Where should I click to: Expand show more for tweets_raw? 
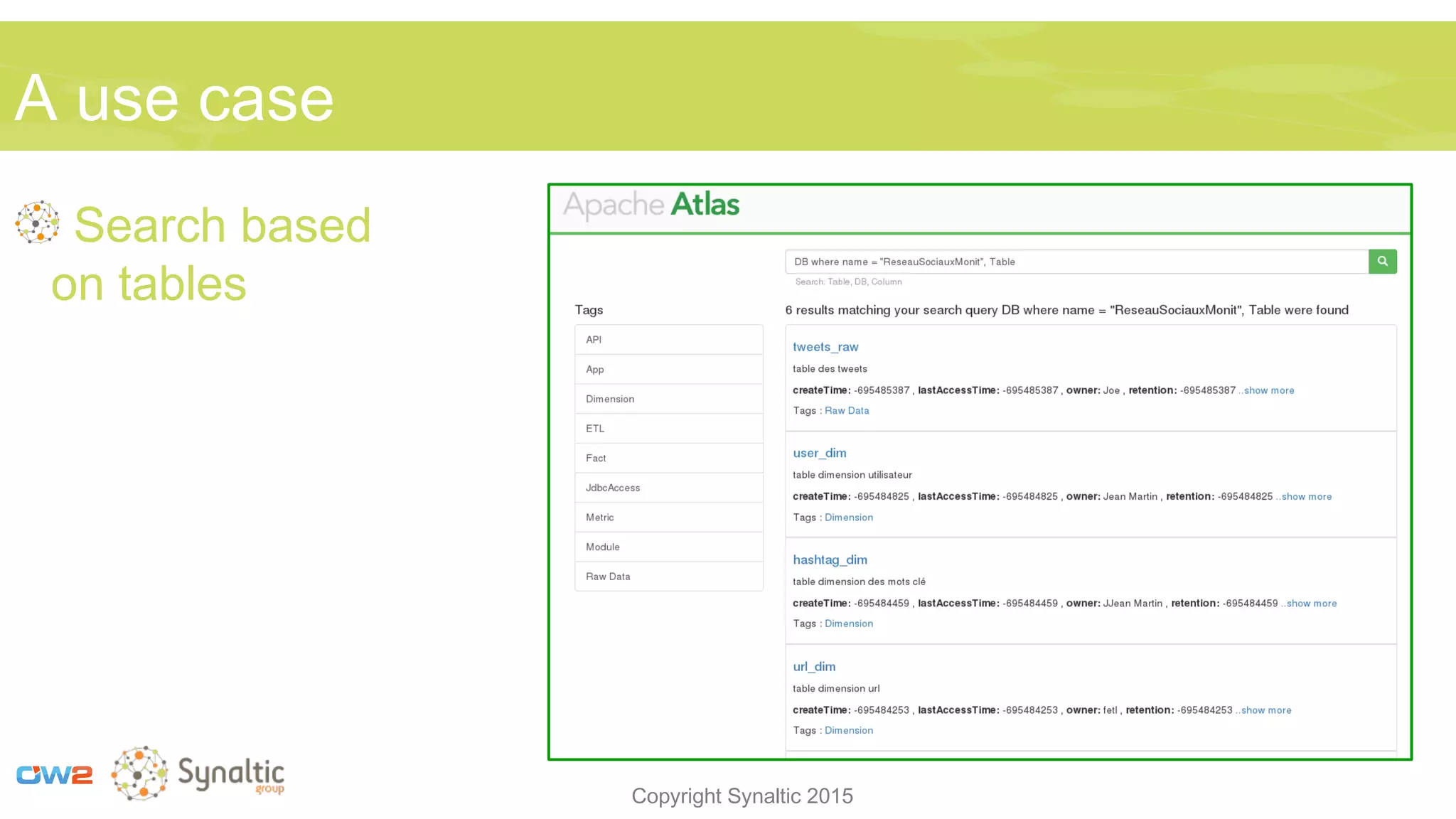[x=1268, y=390]
